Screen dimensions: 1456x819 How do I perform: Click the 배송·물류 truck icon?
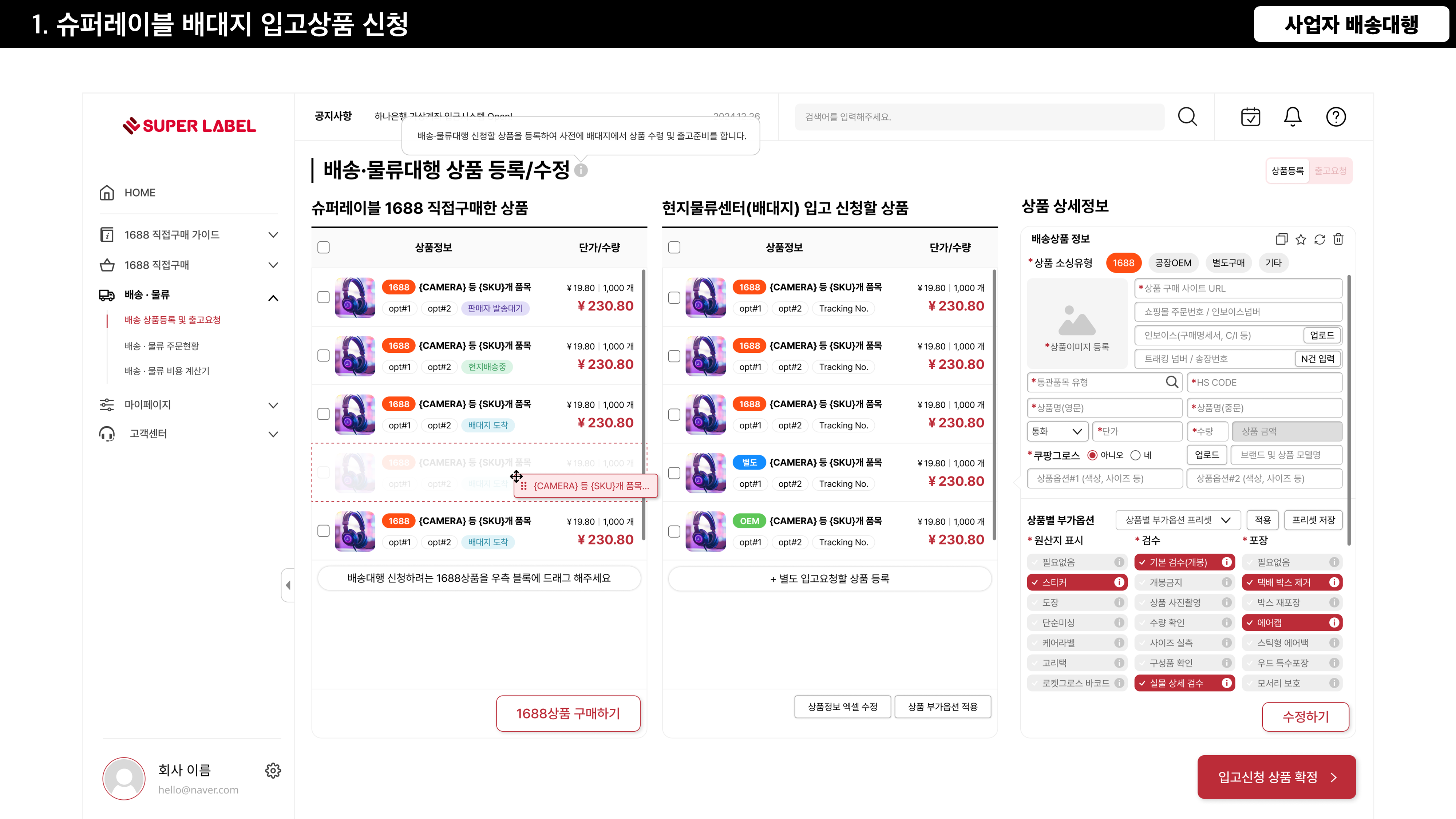tap(106, 294)
